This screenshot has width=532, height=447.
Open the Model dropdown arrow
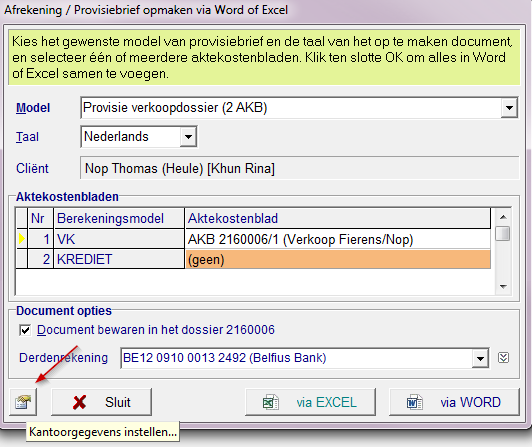(x=509, y=108)
